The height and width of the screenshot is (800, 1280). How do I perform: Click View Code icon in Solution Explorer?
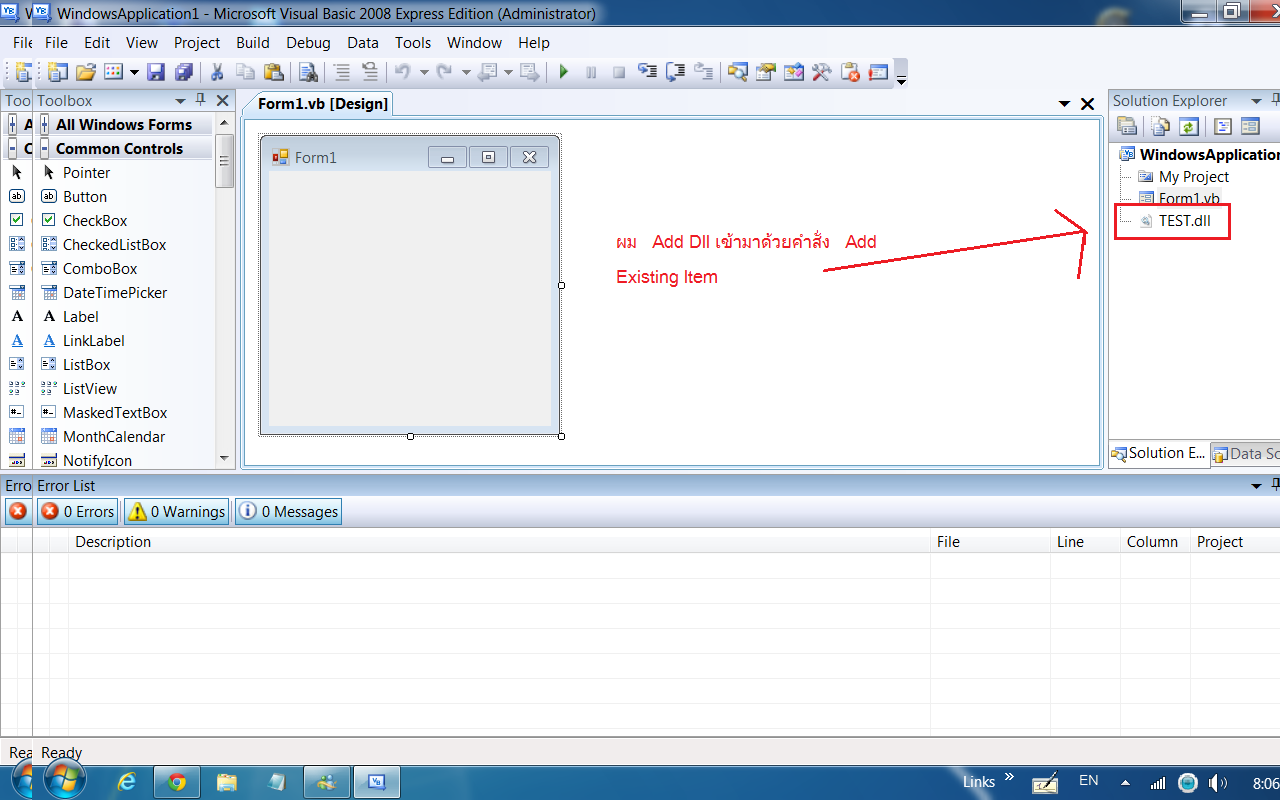point(1222,126)
